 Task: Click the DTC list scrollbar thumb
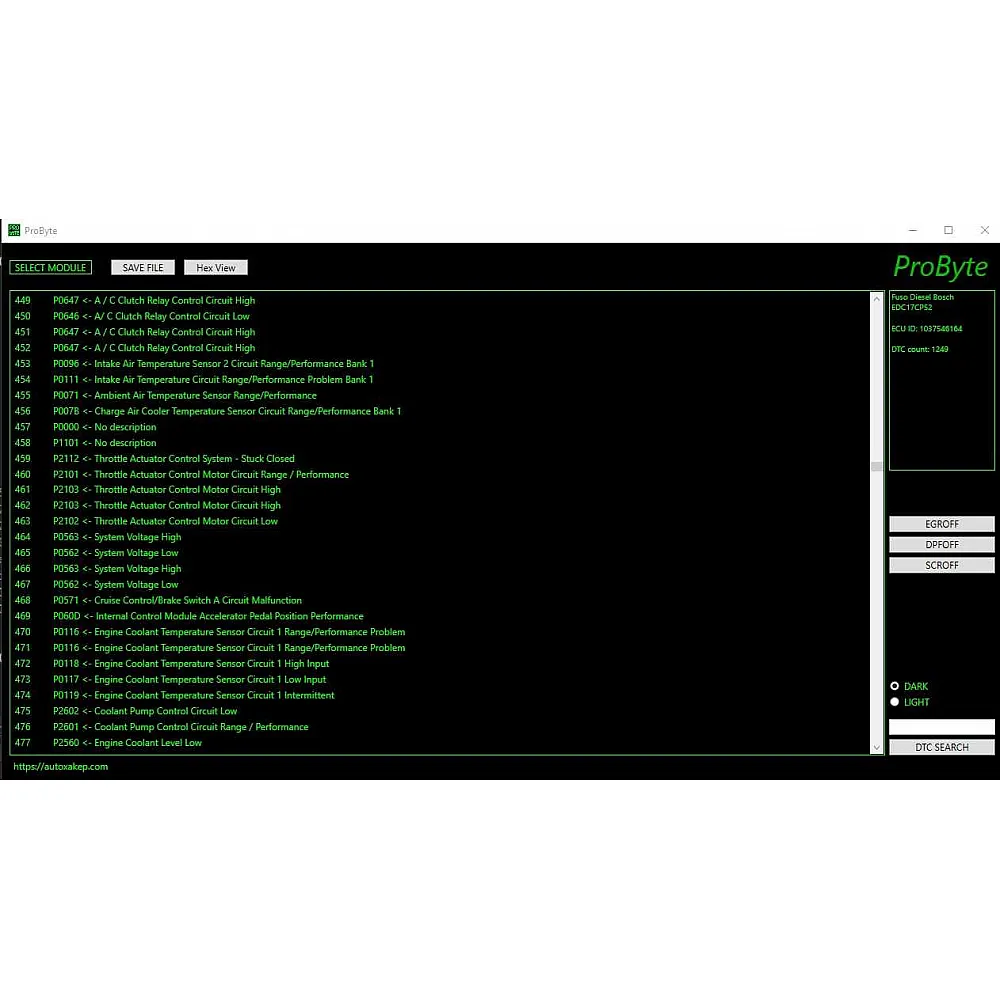pyautogui.click(x=877, y=466)
